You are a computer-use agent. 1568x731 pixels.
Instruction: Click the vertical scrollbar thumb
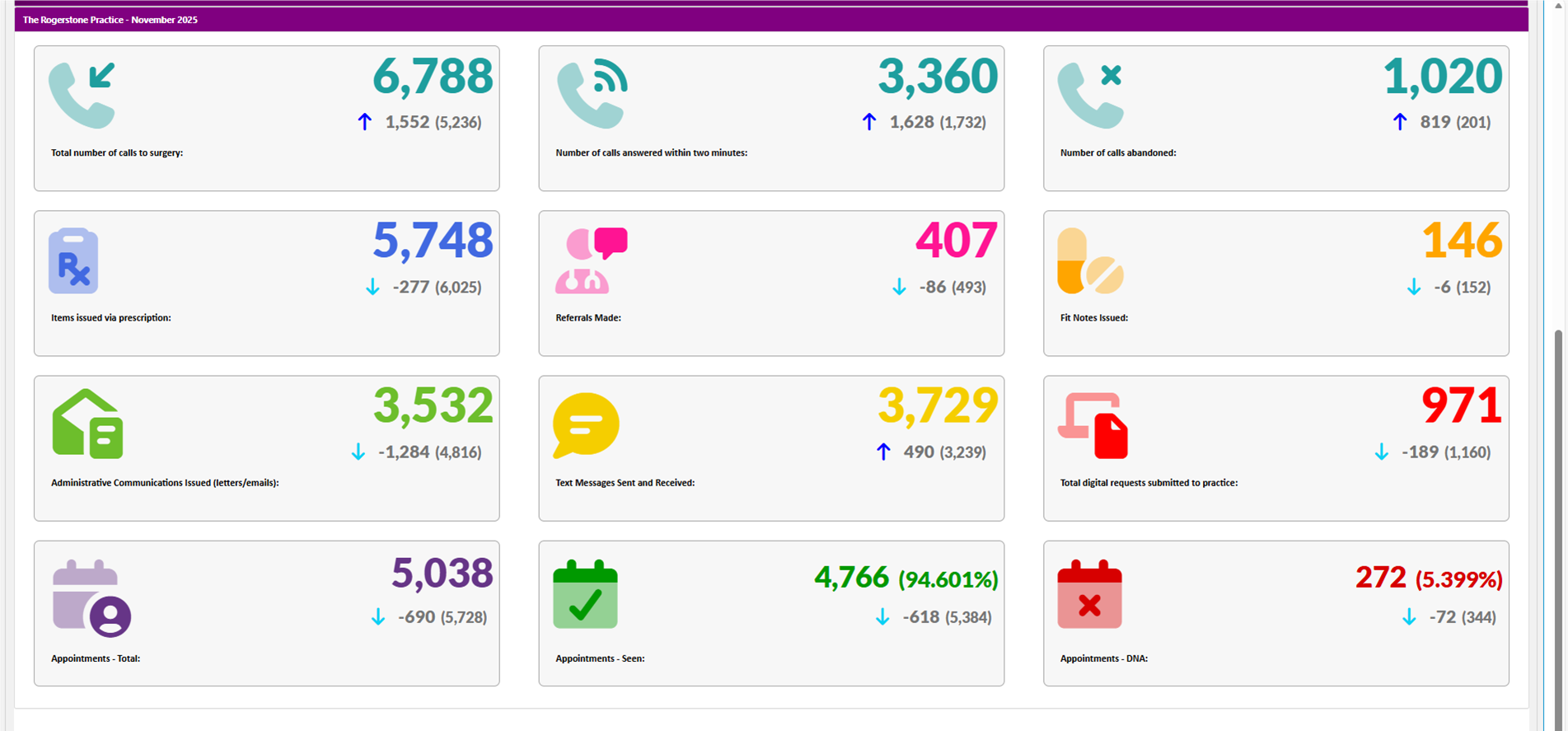point(1557,527)
